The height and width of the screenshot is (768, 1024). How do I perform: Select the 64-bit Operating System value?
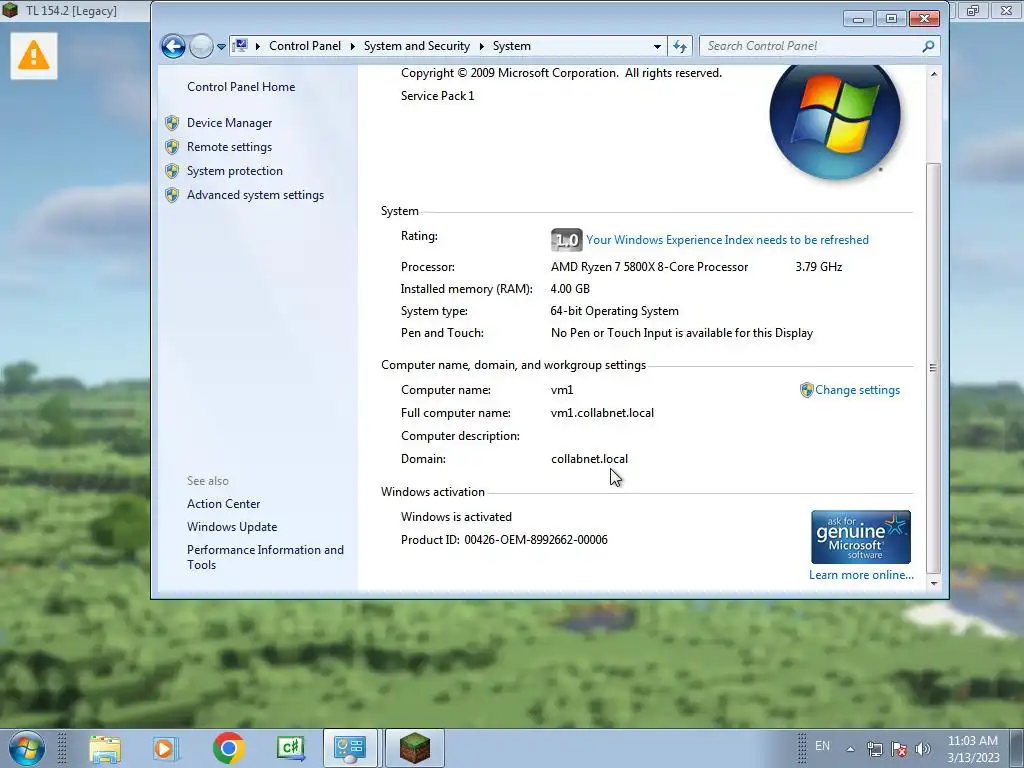click(x=615, y=311)
